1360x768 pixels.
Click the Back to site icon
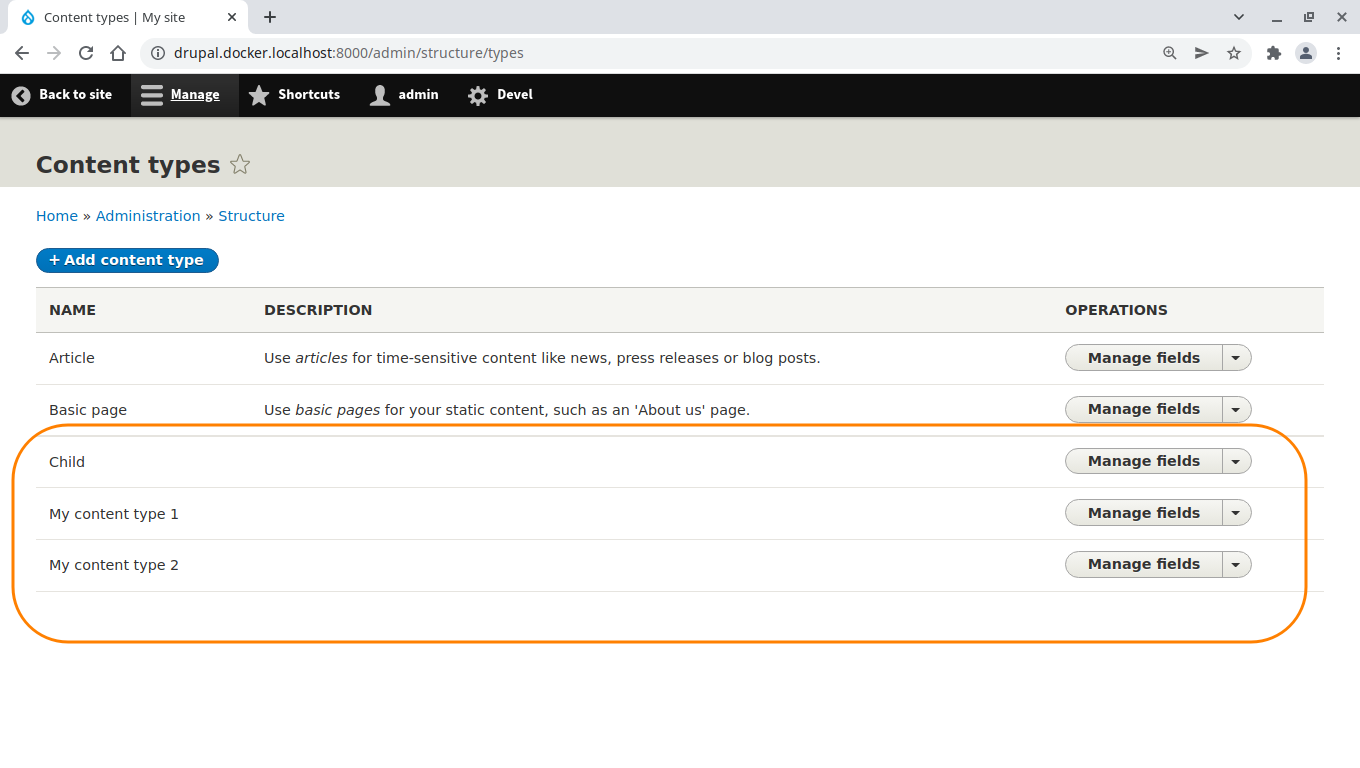[x=20, y=95]
